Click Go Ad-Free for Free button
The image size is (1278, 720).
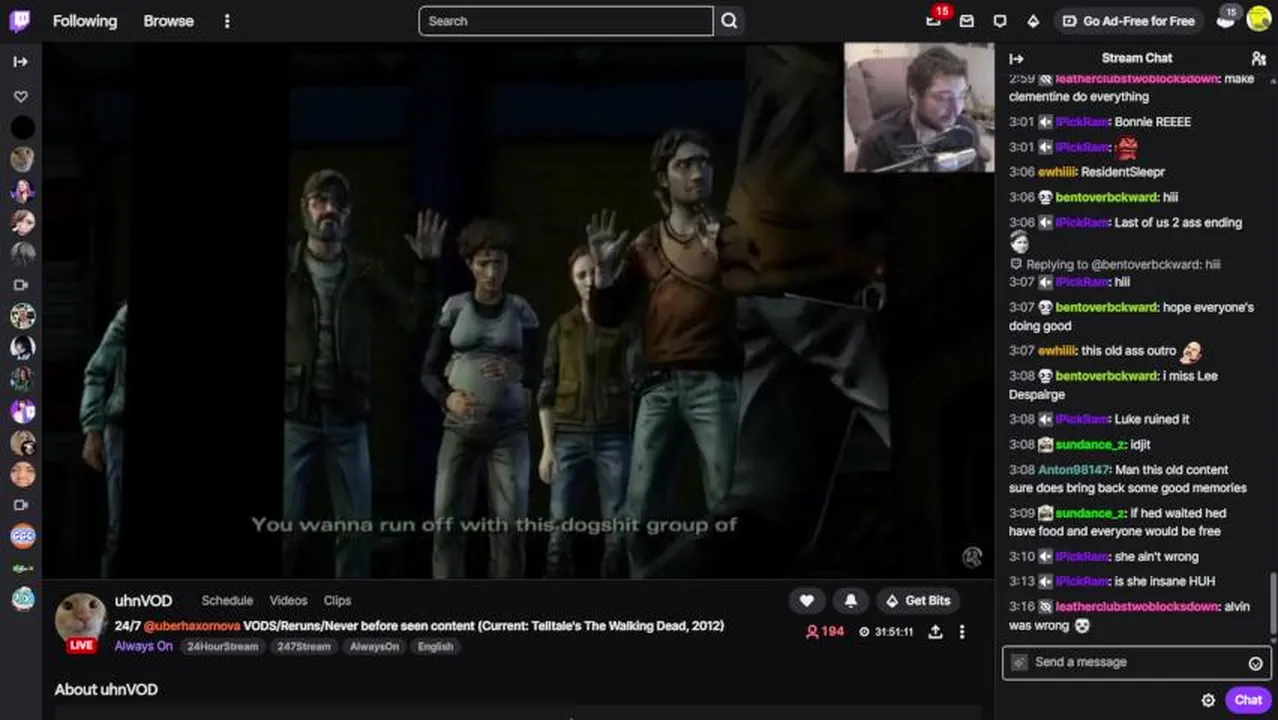[x=1128, y=21]
